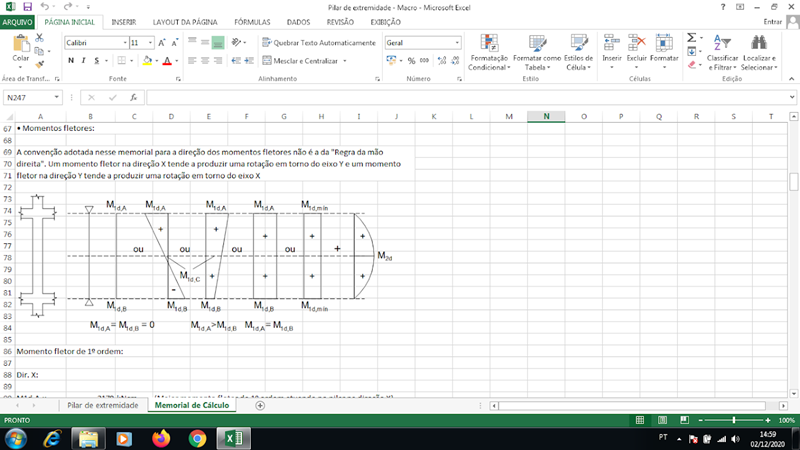Click Mesclar e Centralizar

301,61
